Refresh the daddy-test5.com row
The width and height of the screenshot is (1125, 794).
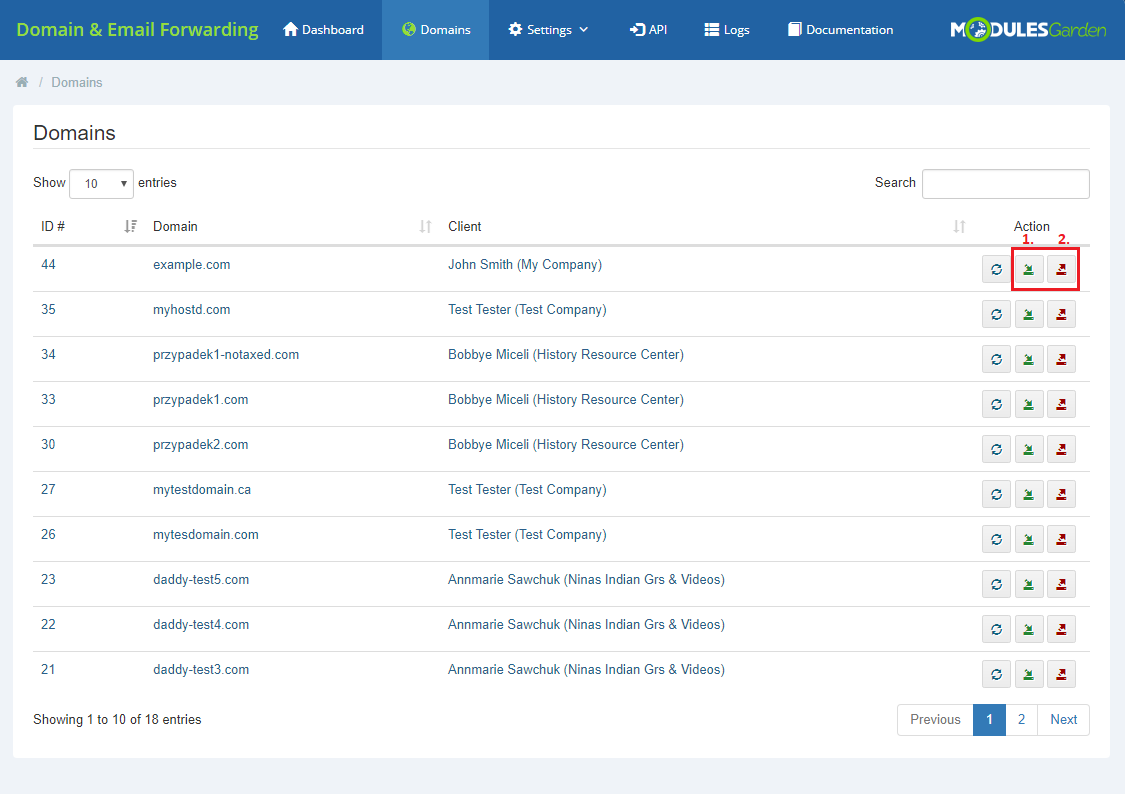tap(997, 585)
